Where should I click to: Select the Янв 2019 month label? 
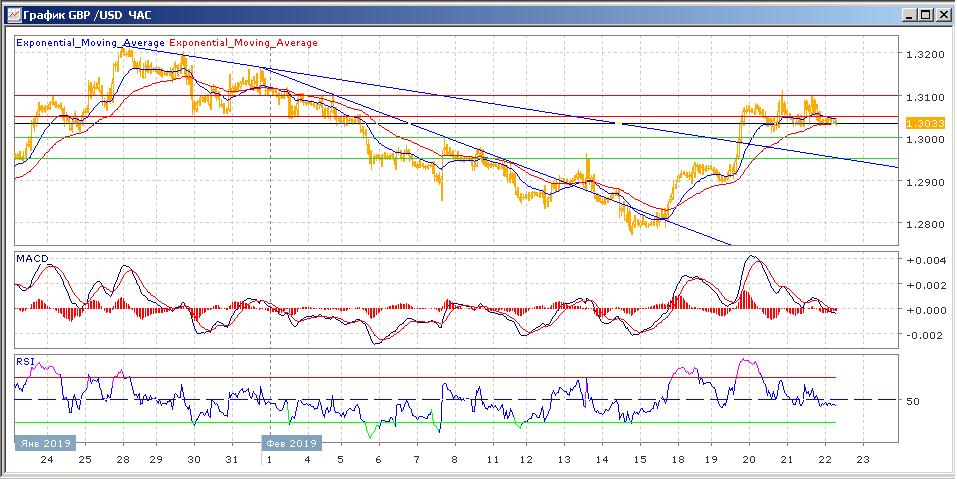pos(41,442)
